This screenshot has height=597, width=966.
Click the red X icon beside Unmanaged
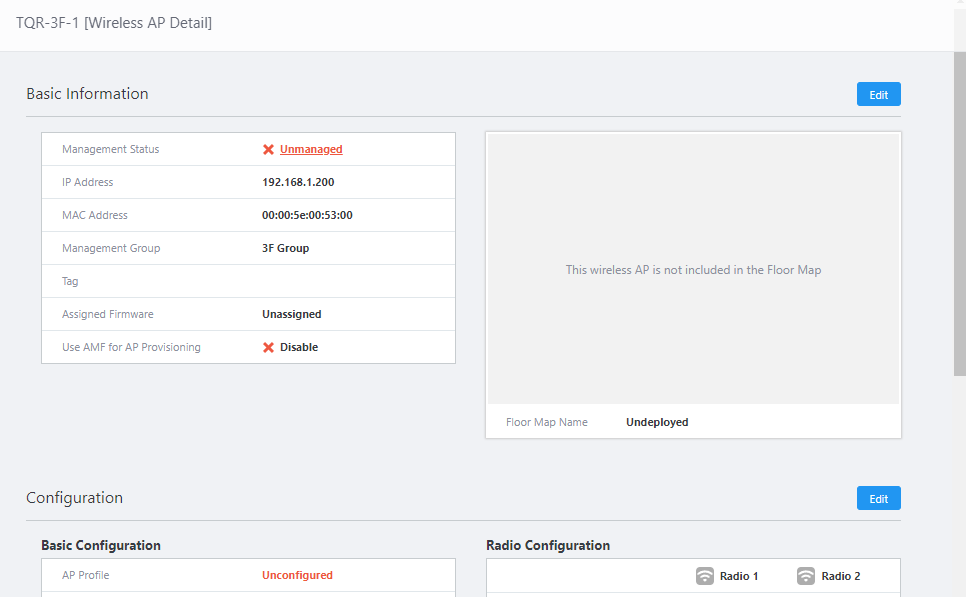[268, 150]
